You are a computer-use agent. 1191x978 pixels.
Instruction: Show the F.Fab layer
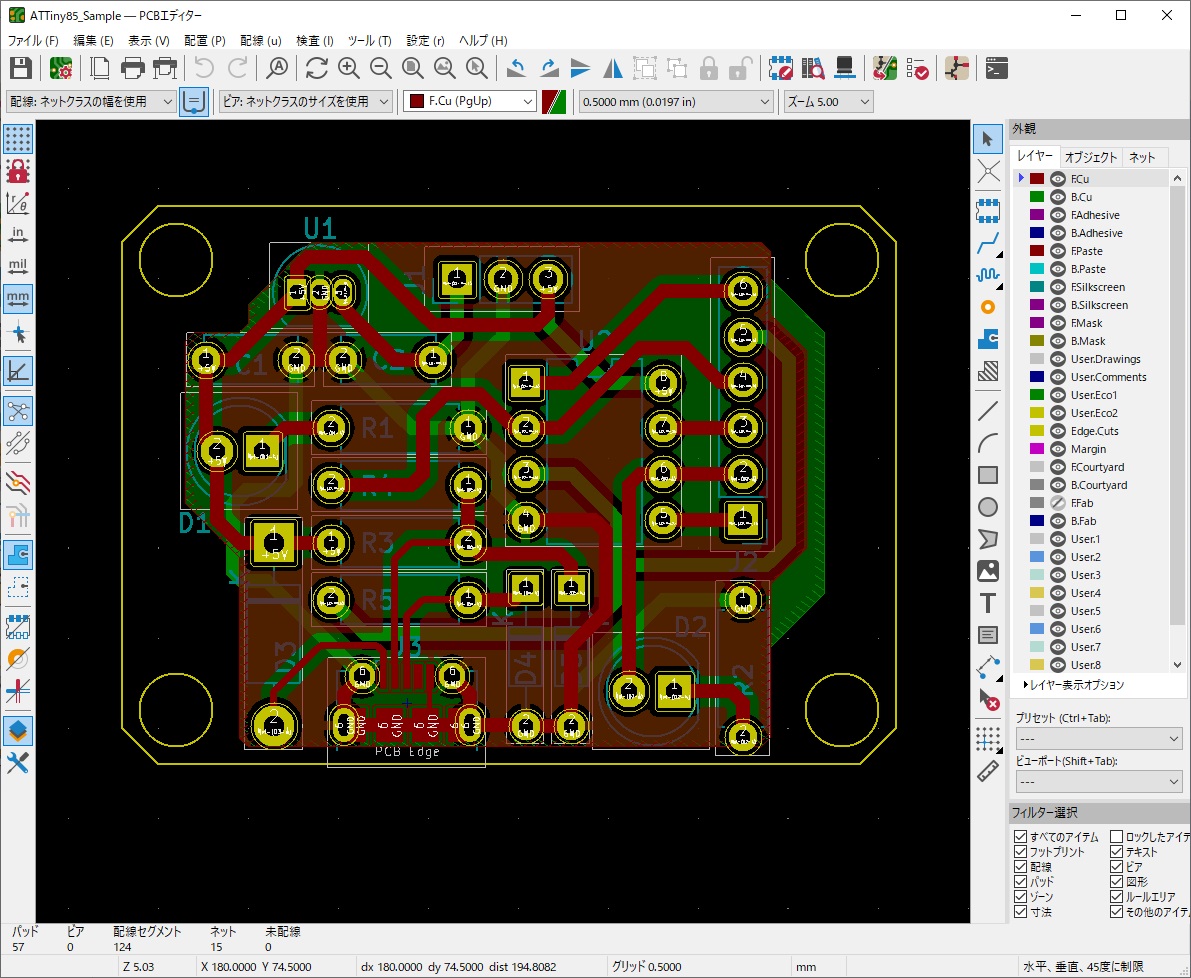(1058, 503)
